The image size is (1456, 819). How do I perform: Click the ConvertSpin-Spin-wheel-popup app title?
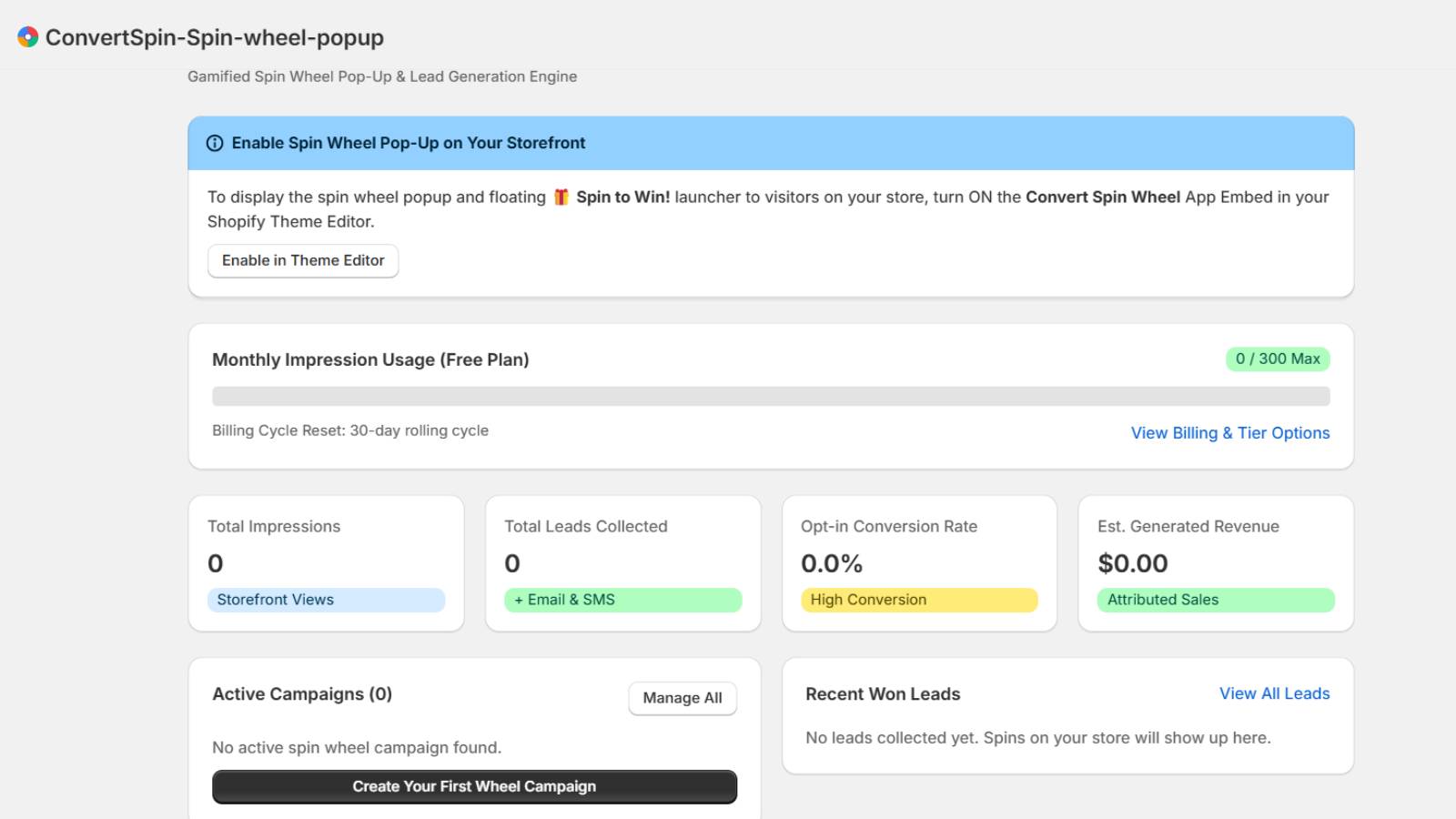[215, 37]
